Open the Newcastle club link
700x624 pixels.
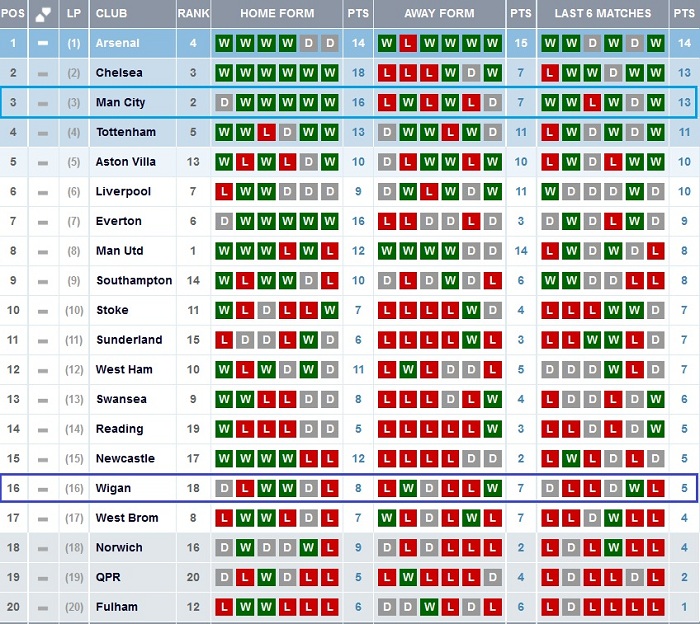coord(125,458)
